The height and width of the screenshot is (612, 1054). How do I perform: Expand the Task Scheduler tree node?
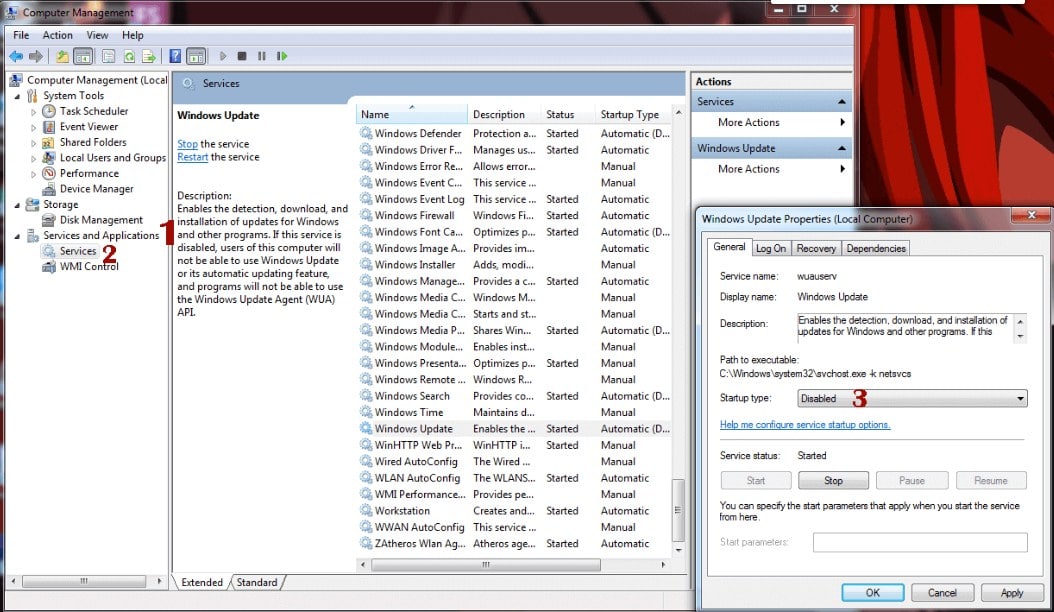click(34, 112)
